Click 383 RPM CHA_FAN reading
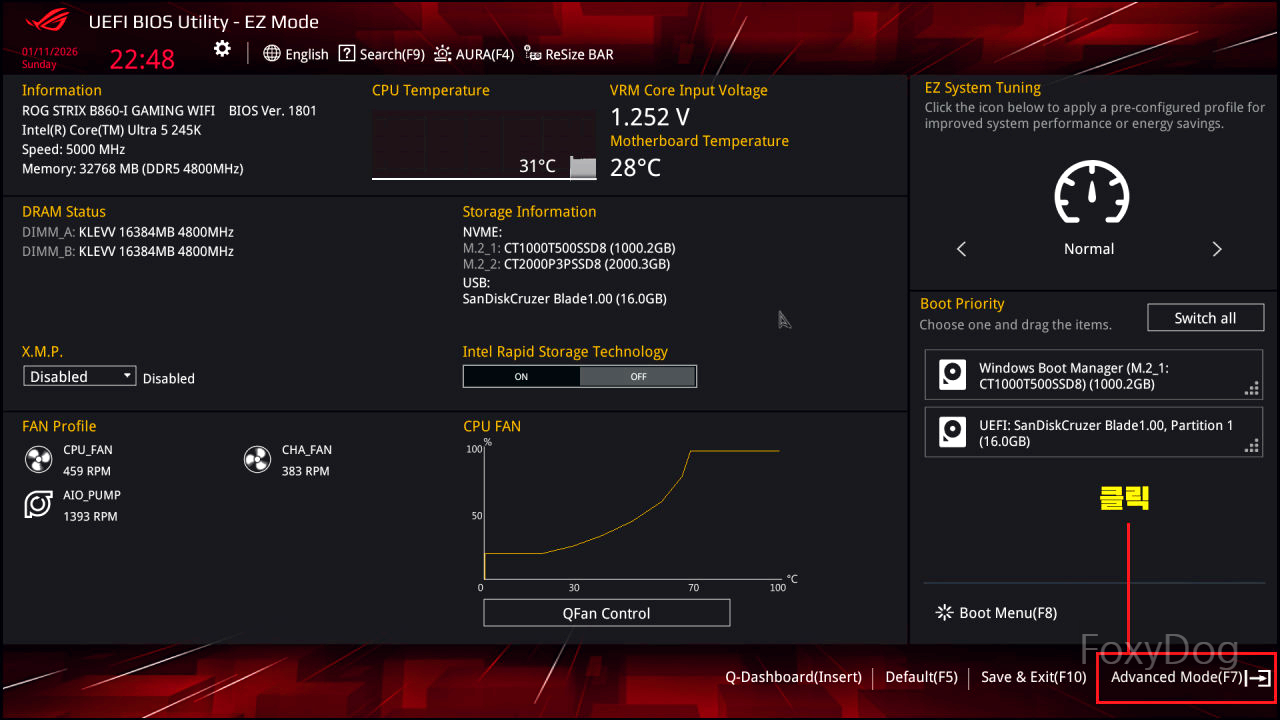This screenshot has height=720, width=1280. tap(305, 471)
